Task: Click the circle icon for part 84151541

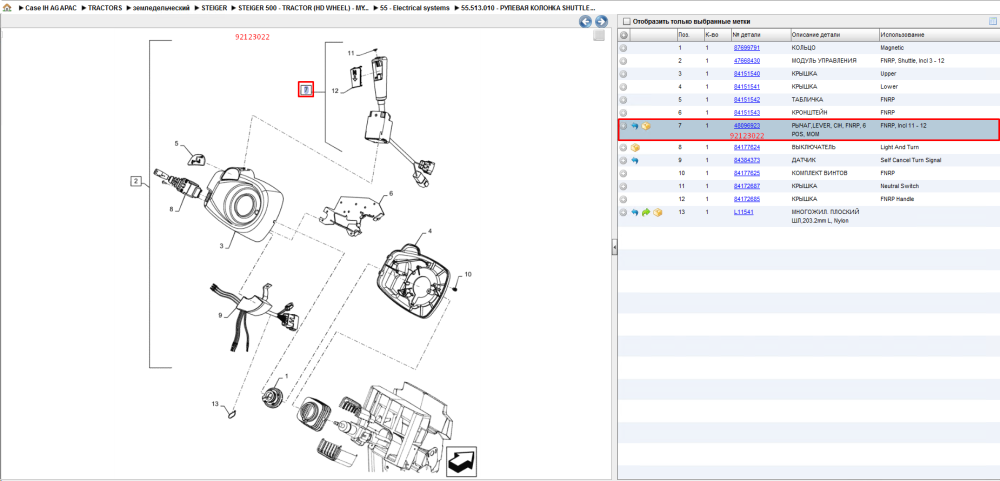Action: (x=624, y=87)
